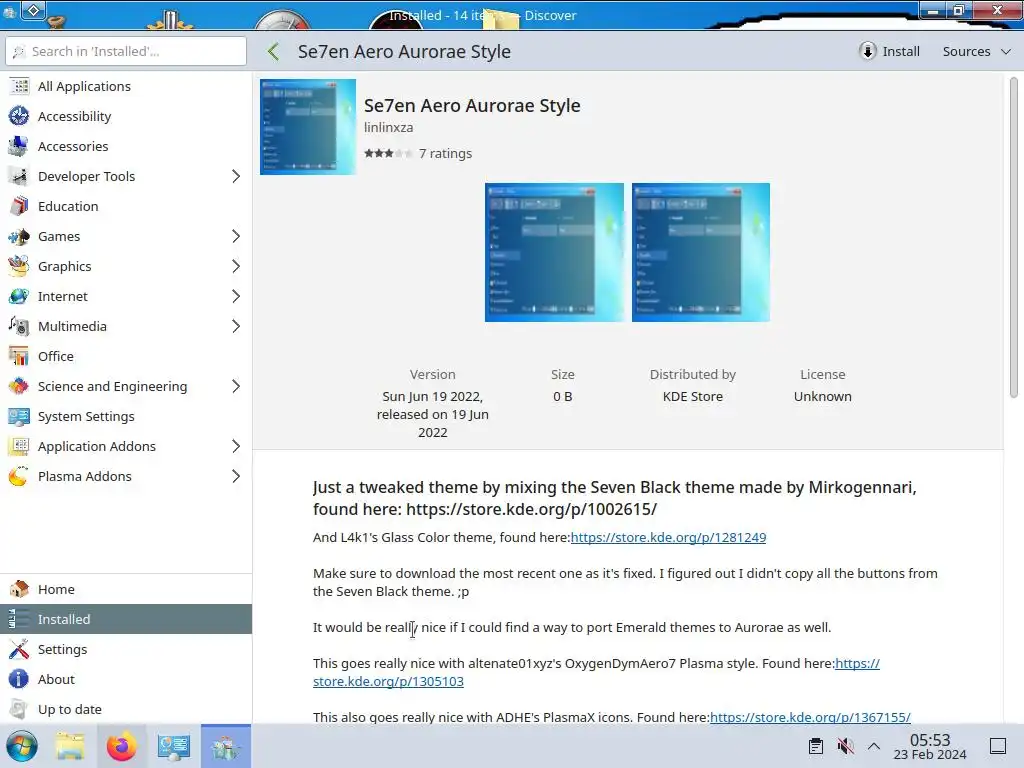Click the Up to date icon
Viewport: 1024px width, 768px height.
pos(19,709)
